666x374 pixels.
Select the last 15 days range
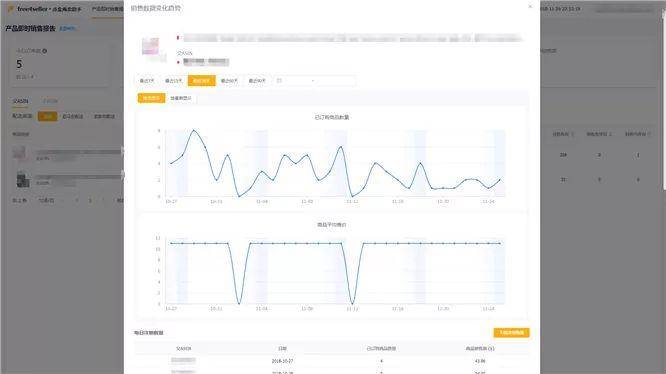pyautogui.click(x=173, y=81)
